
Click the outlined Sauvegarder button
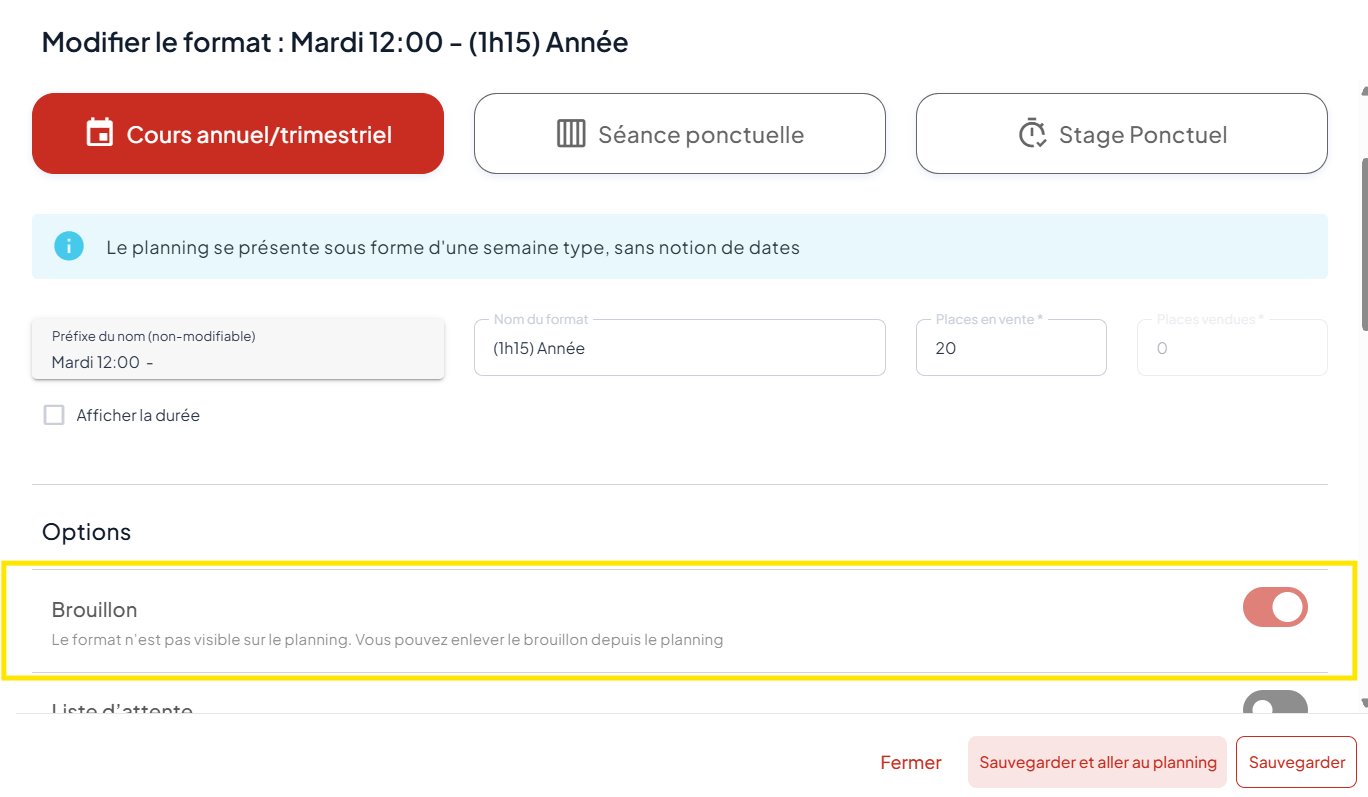[1296, 762]
